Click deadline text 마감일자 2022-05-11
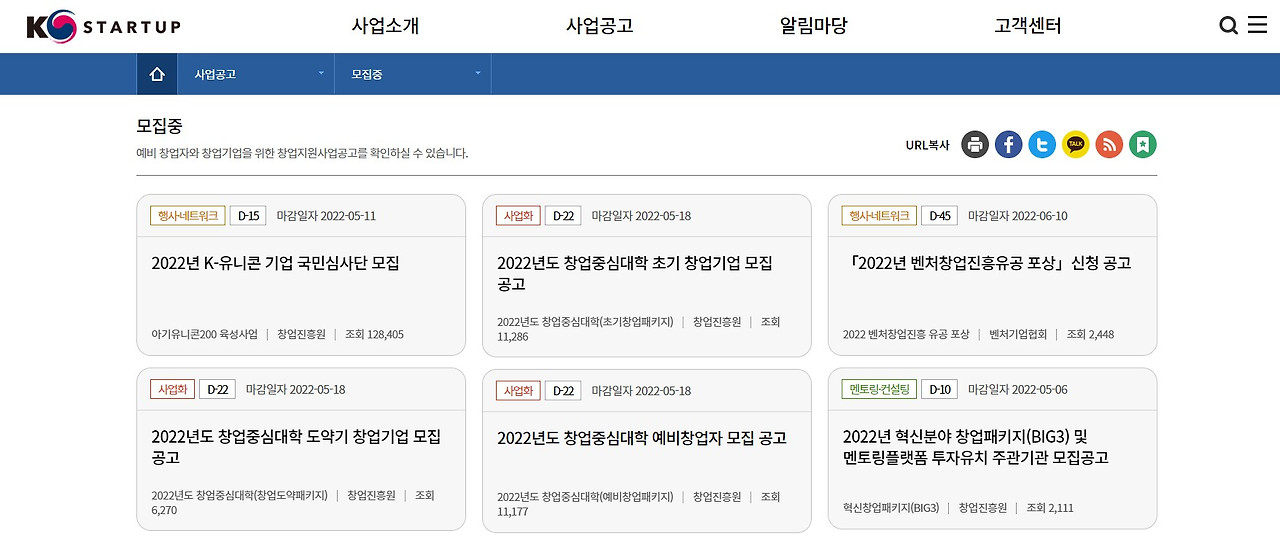This screenshot has height=544, width=1280. (326, 216)
